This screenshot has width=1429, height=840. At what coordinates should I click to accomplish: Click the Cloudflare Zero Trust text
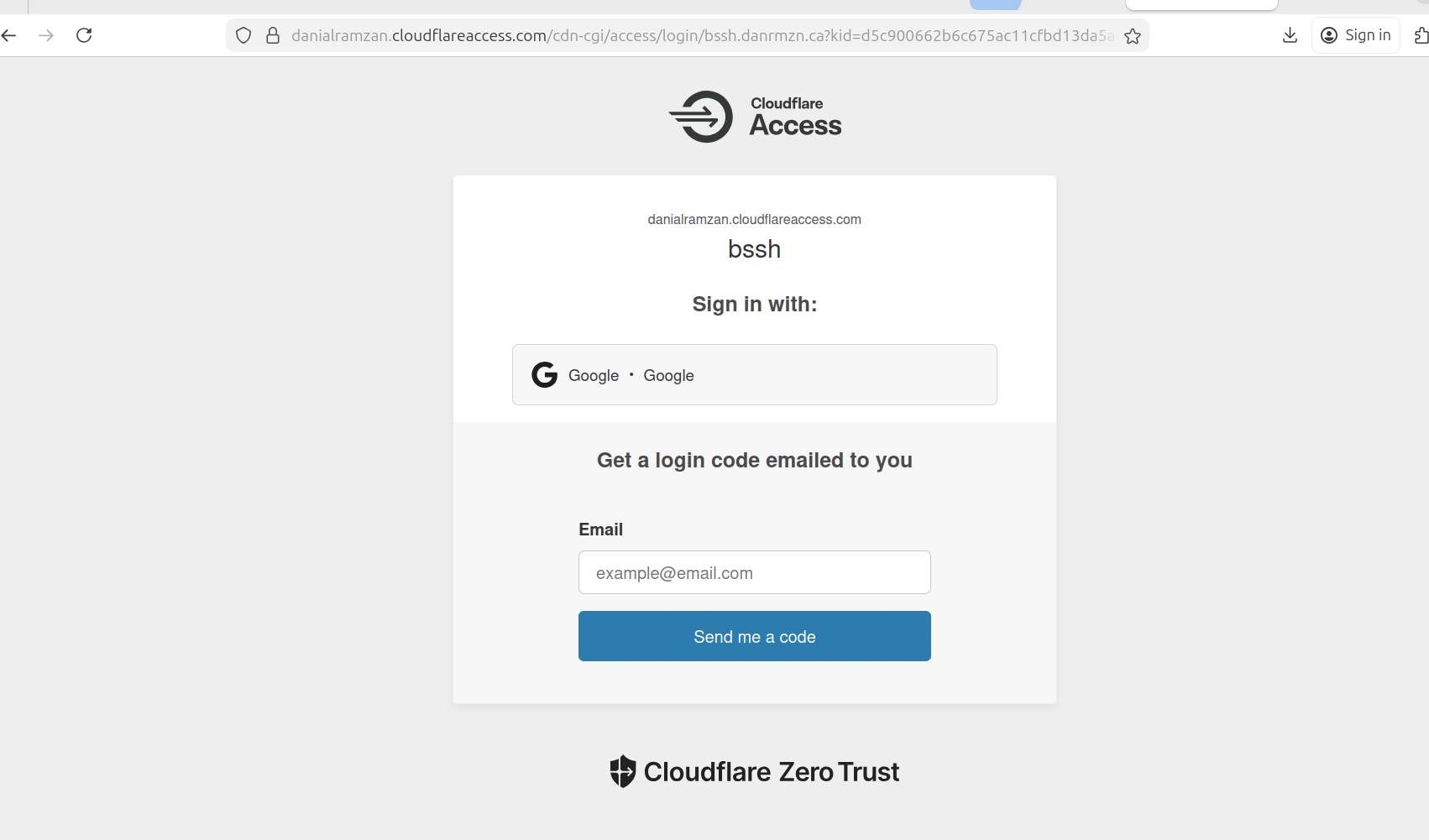771,771
